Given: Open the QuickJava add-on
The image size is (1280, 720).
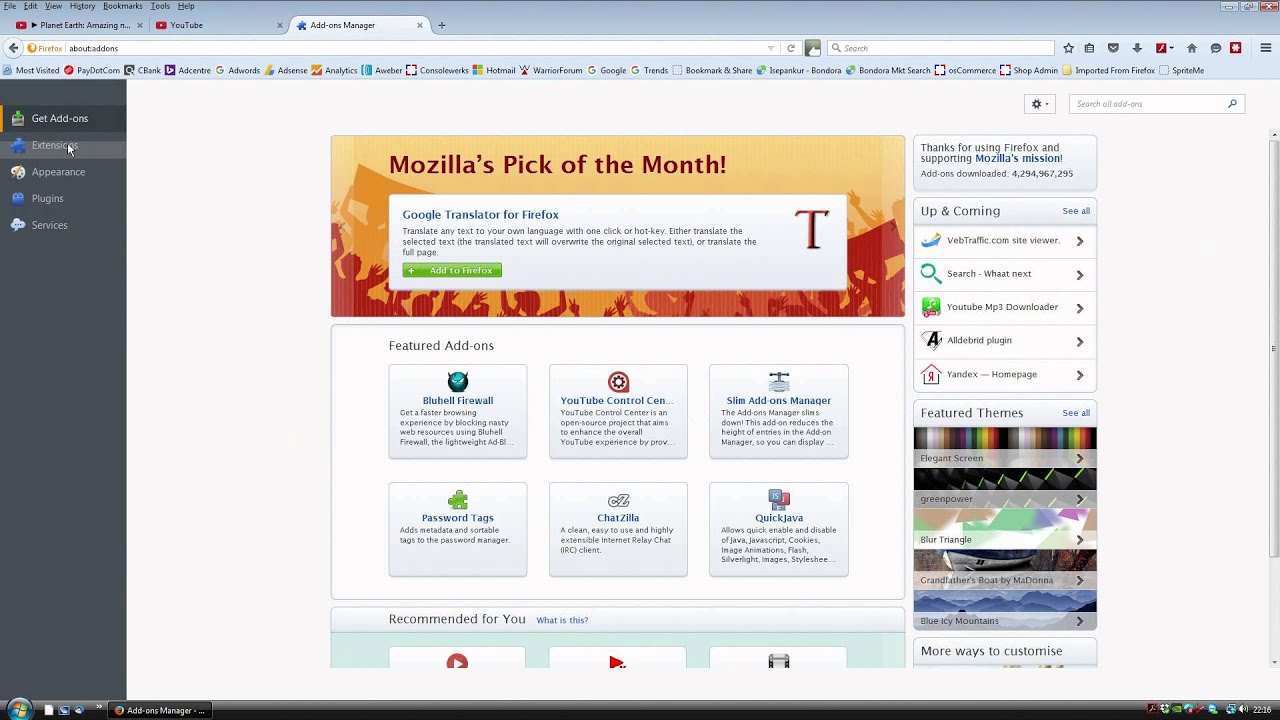Looking at the screenshot, I should 779,529.
